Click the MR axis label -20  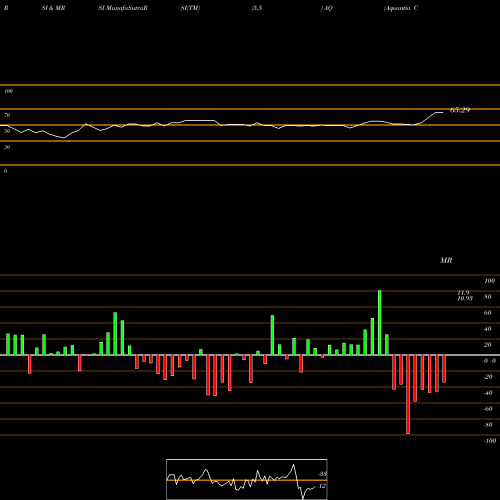(488, 377)
